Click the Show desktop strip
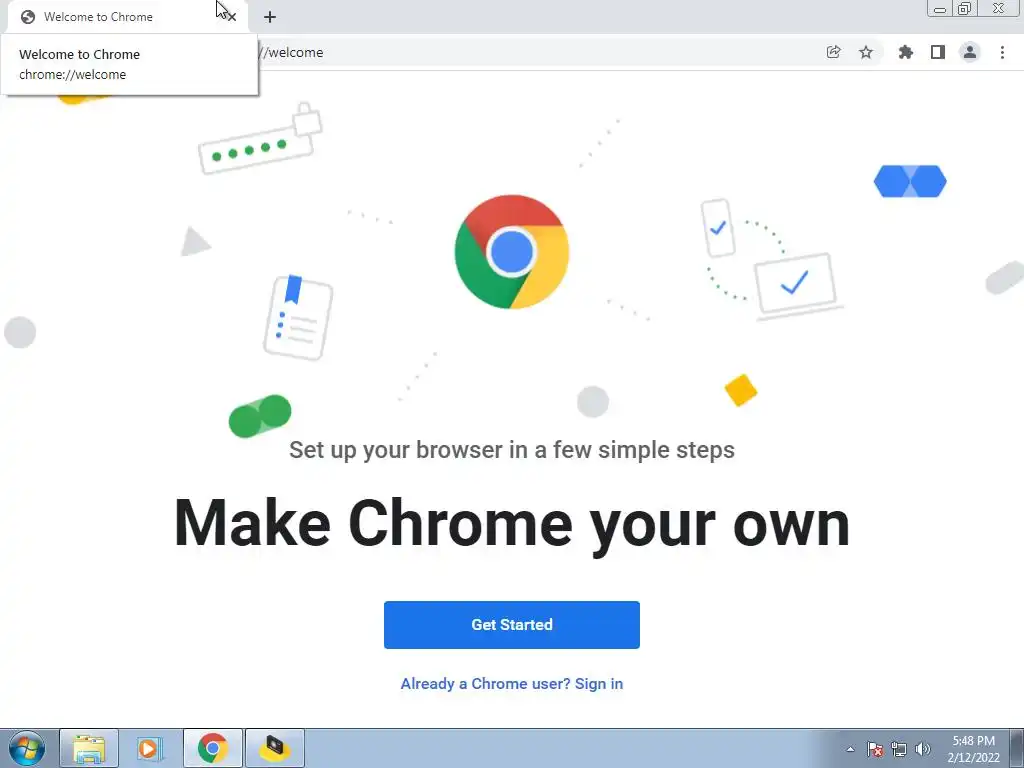Image resolution: width=1024 pixels, height=768 pixels. click(x=1016, y=748)
